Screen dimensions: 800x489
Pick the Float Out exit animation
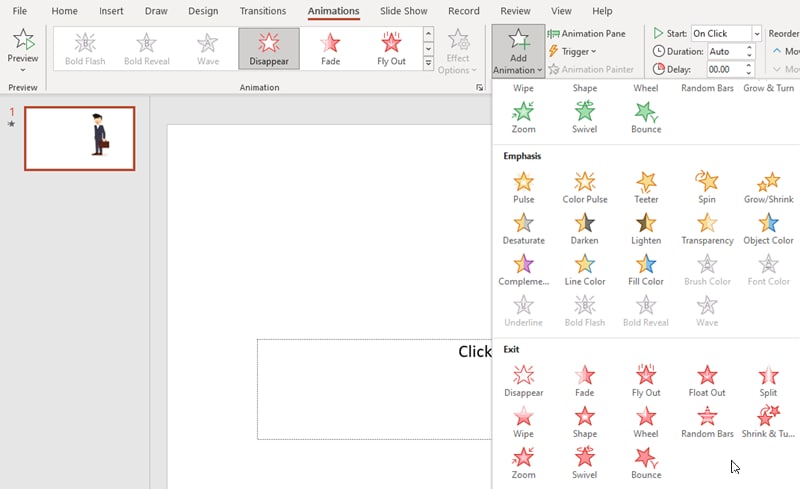tap(707, 381)
